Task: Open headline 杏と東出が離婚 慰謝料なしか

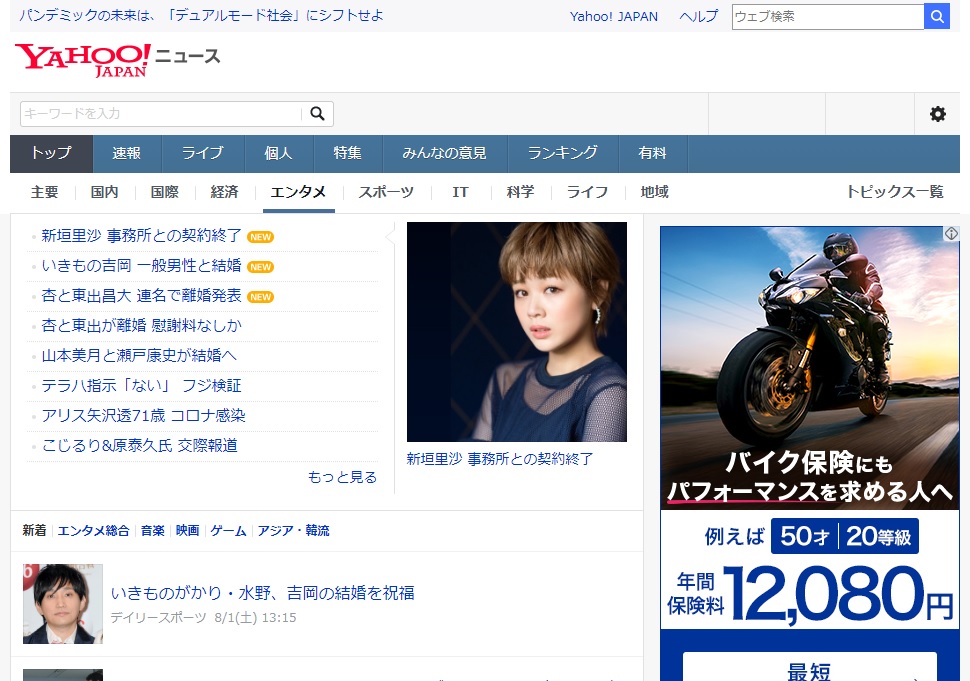Action: click(x=142, y=325)
